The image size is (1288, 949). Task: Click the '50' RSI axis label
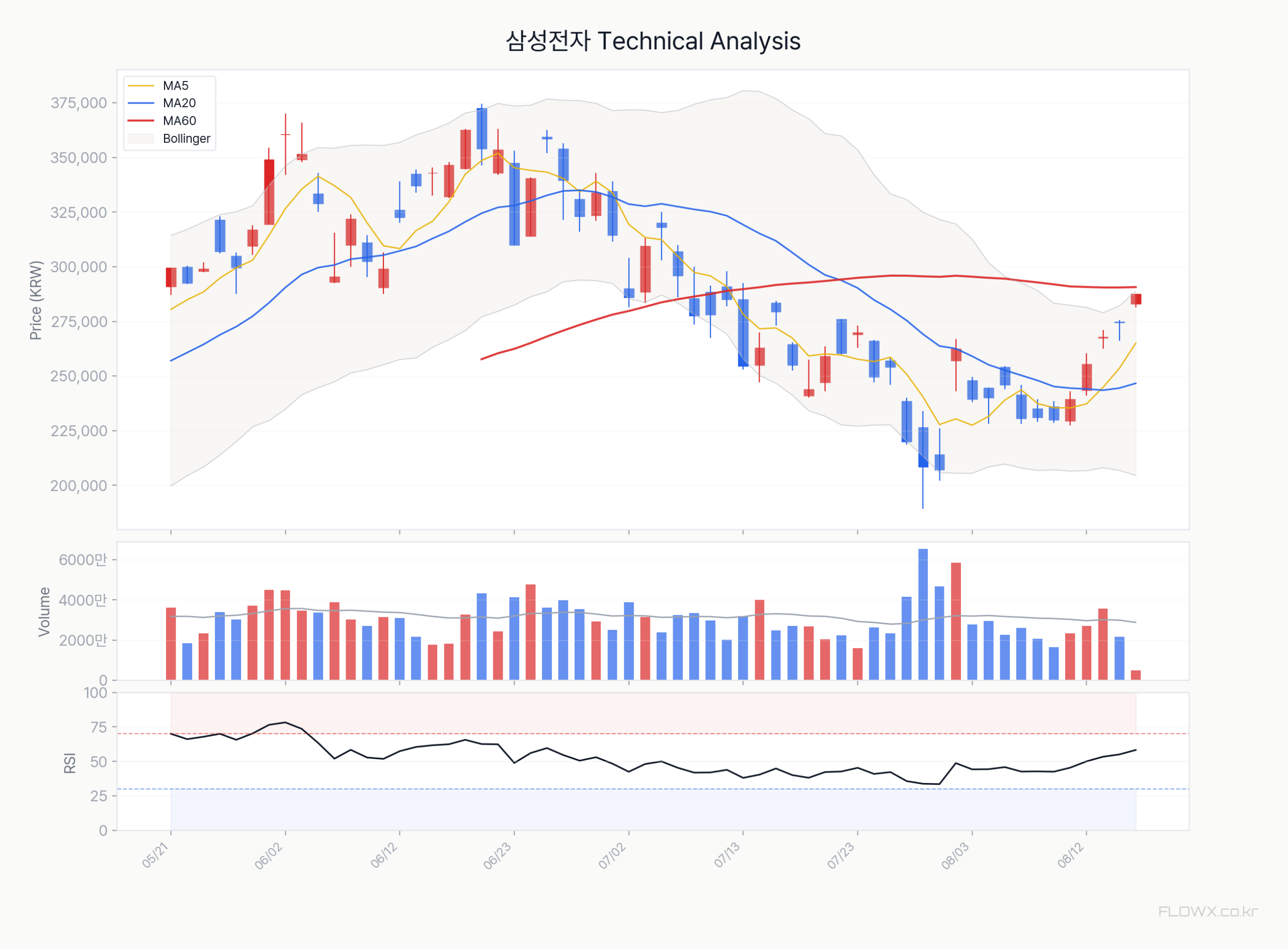pos(99,762)
